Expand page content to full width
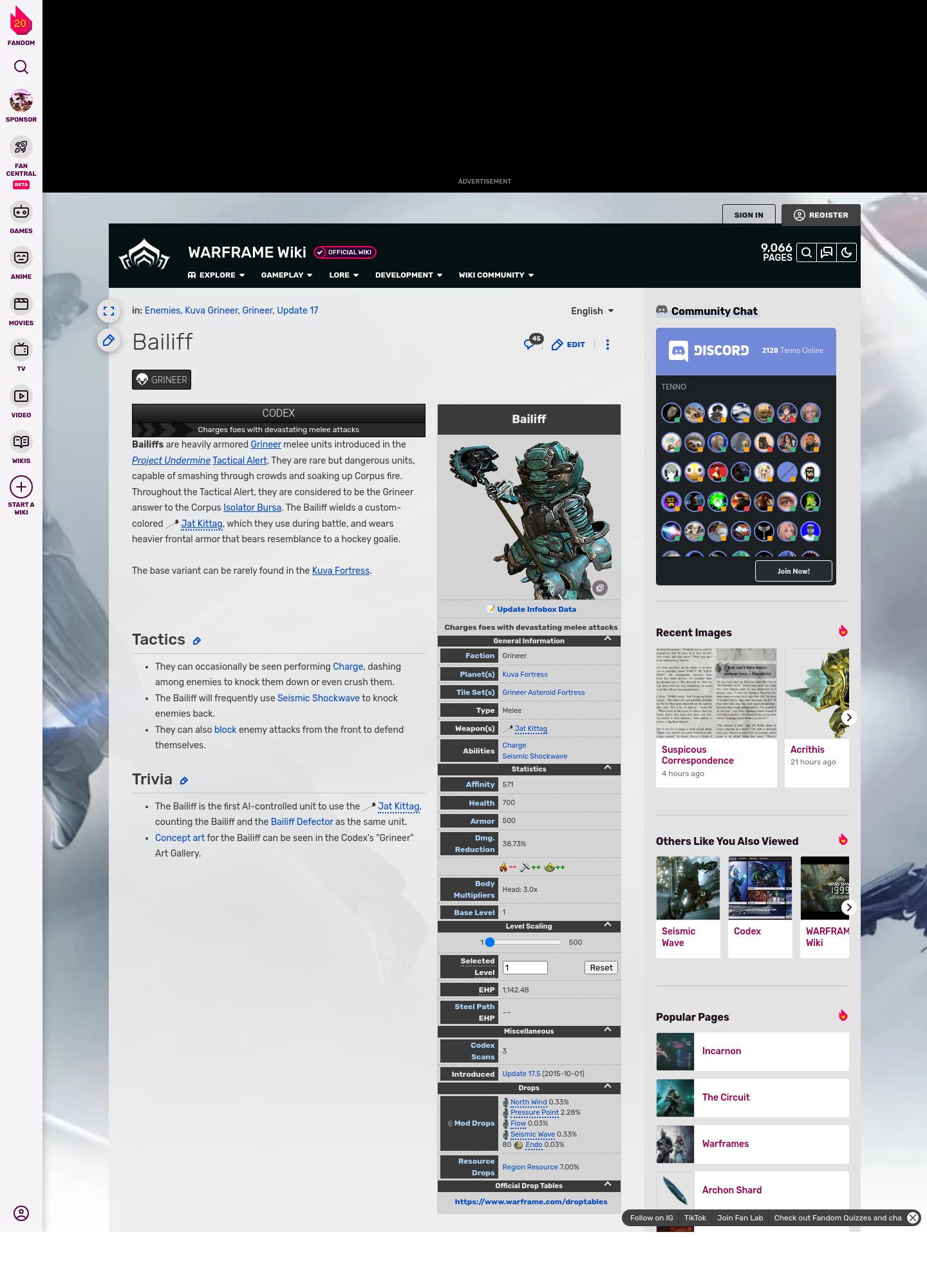 (109, 311)
